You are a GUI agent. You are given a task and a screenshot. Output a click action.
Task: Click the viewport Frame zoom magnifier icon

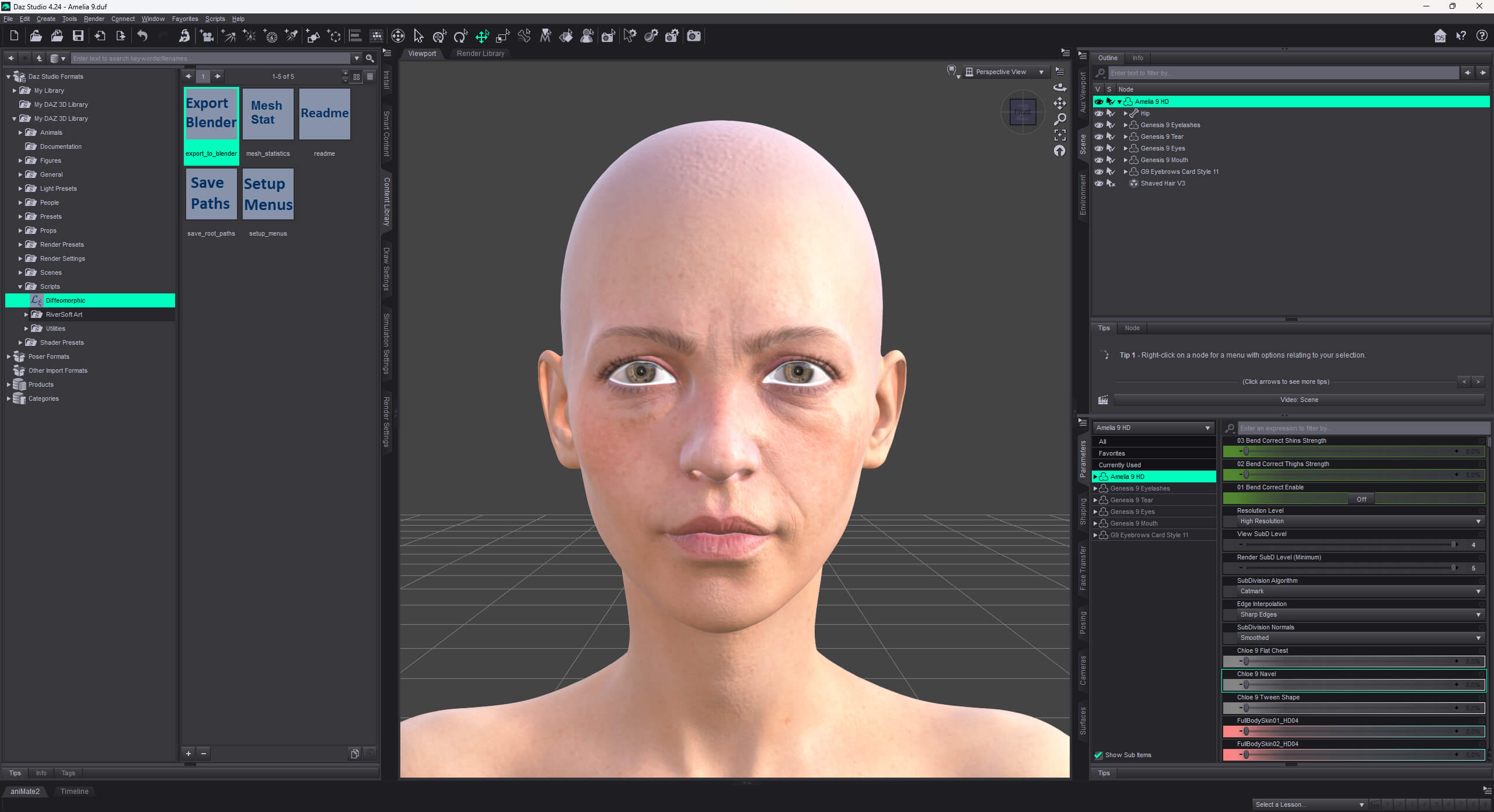1060,119
